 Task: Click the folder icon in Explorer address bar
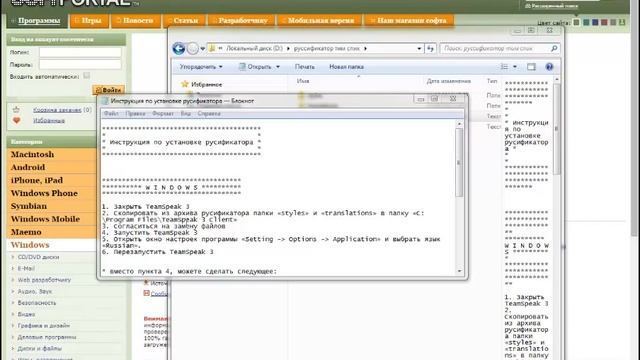coord(212,48)
